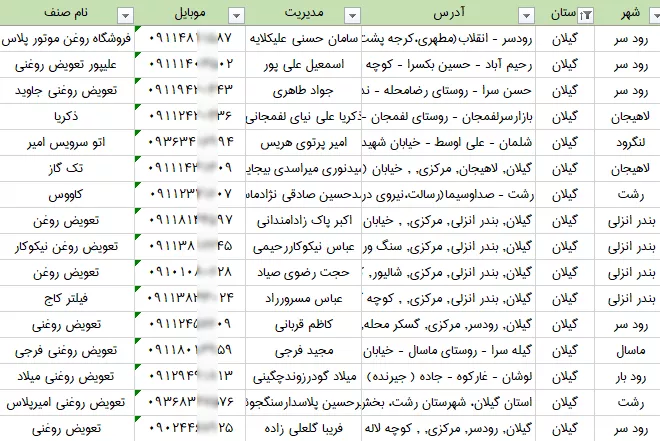
Task: Select the manager cell حجت رضوی صیاد
Action: [303, 273]
